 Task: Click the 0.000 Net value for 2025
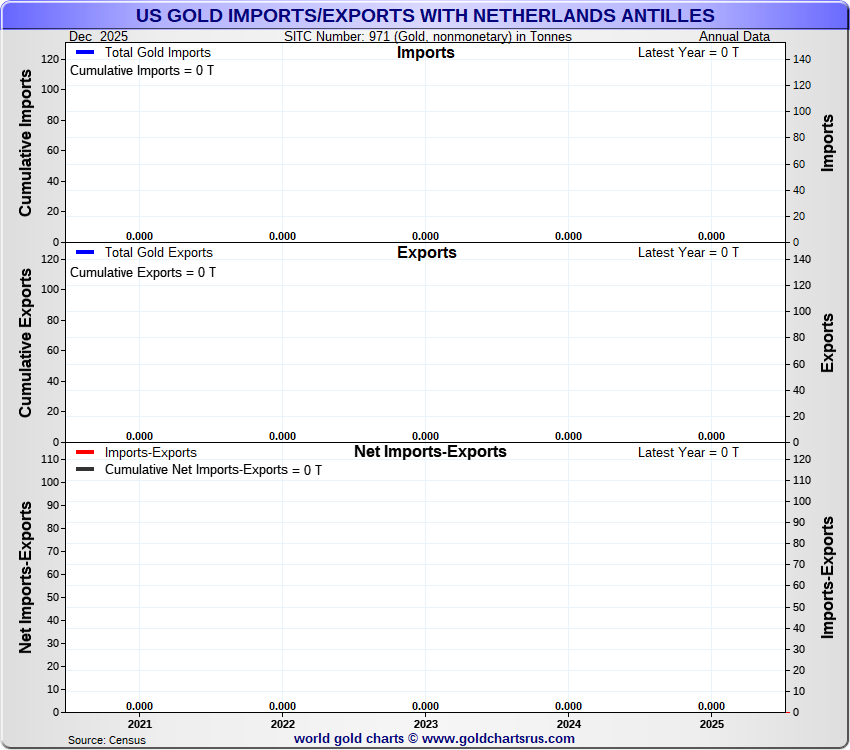(x=712, y=706)
